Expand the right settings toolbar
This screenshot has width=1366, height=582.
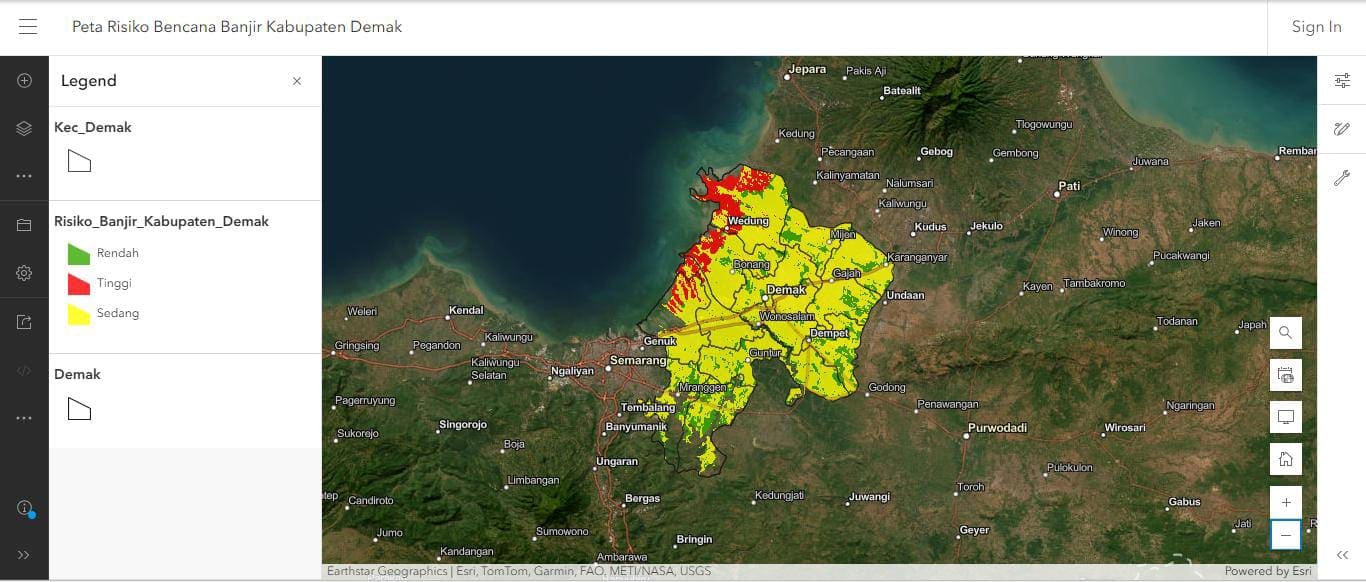1342,555
